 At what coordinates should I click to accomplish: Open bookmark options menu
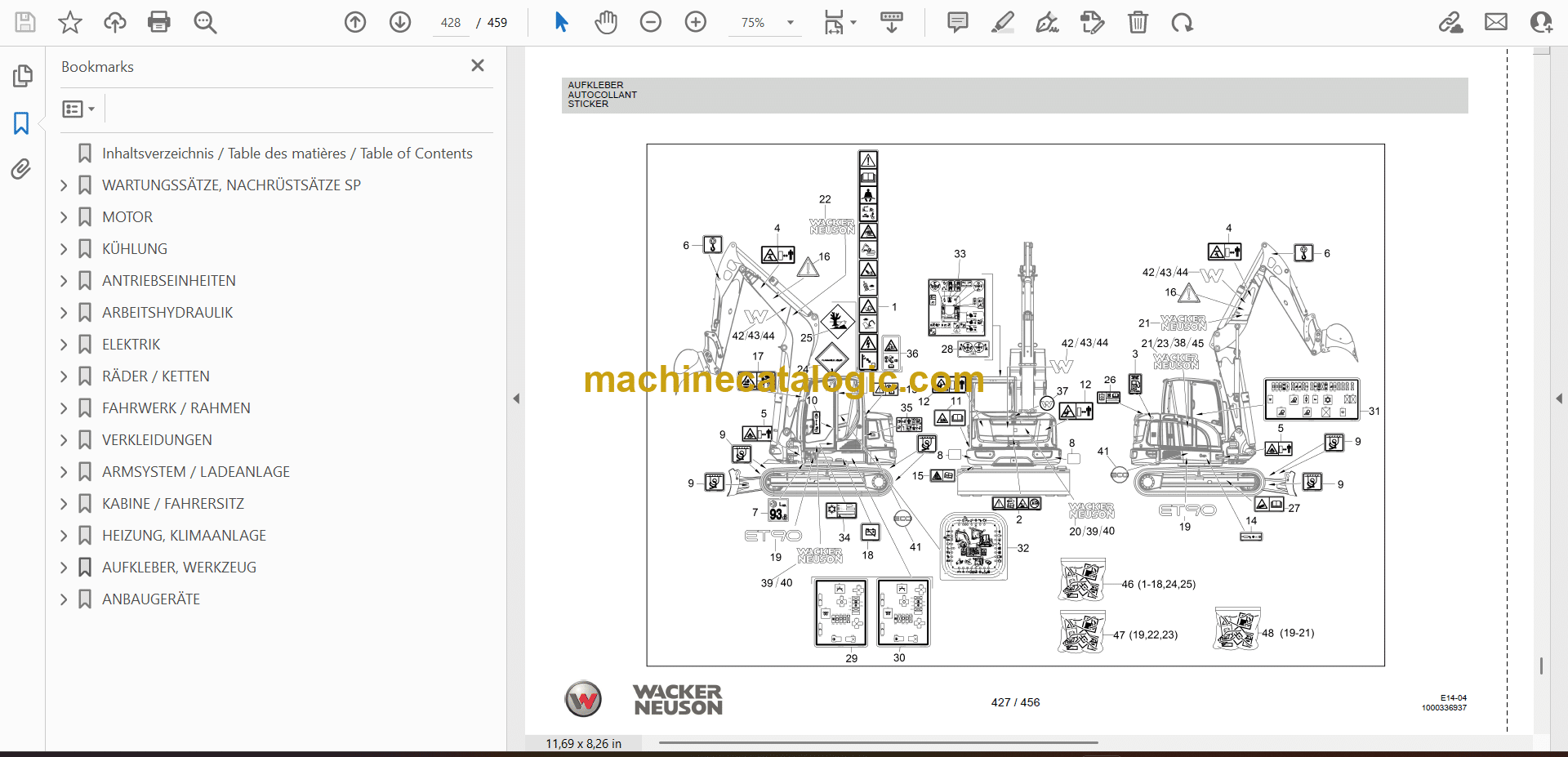(78, 109)
